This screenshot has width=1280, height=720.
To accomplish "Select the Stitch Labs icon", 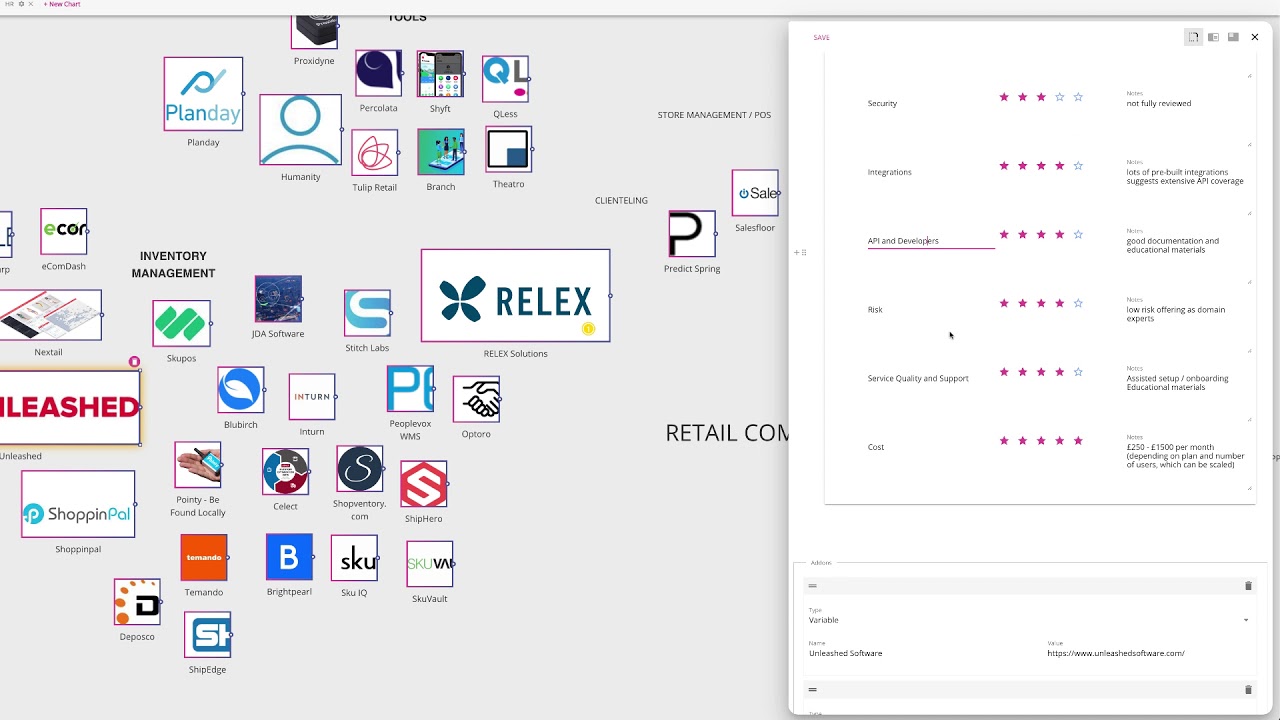I will 367,314.
